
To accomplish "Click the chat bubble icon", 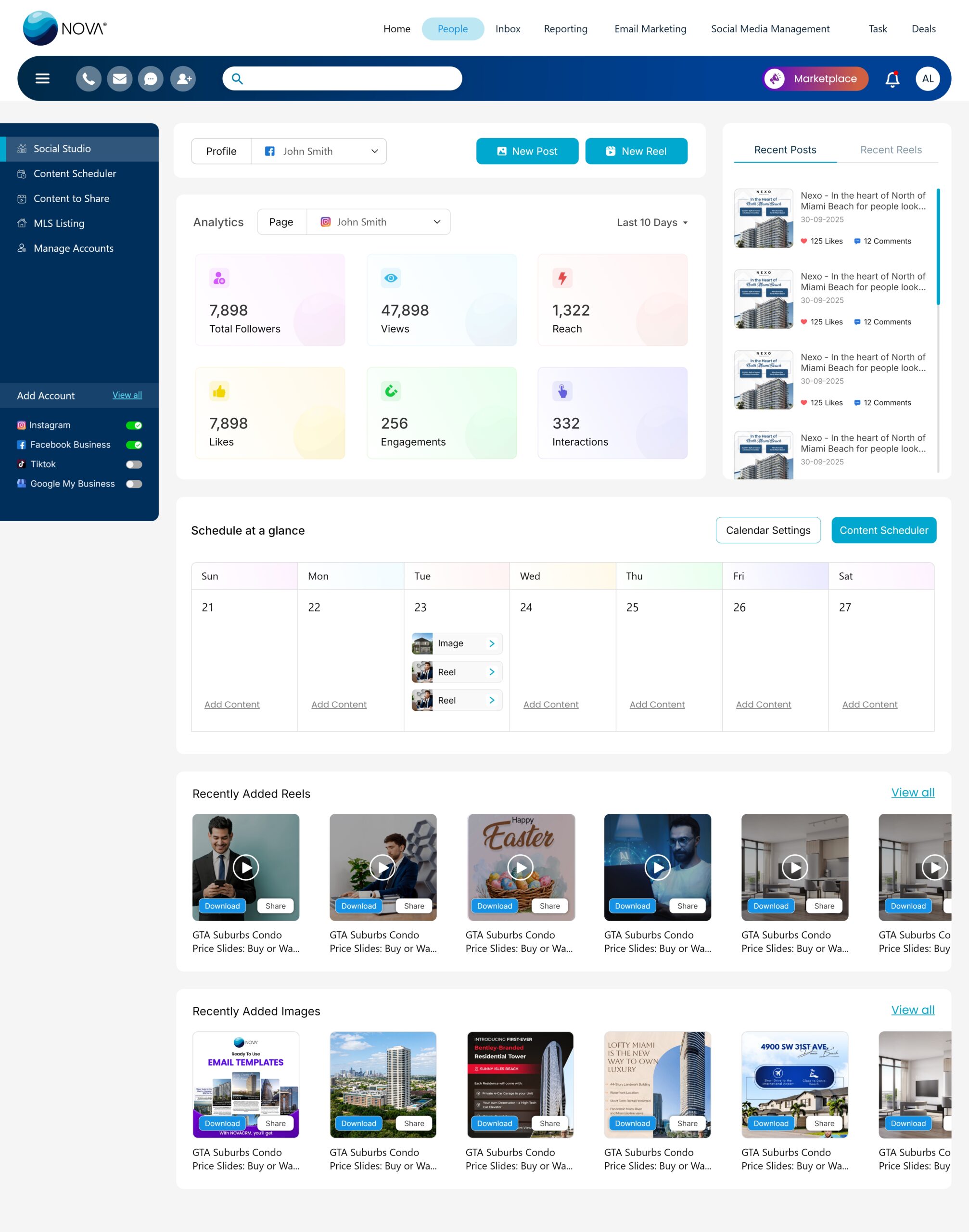I will tap(151, 79).
